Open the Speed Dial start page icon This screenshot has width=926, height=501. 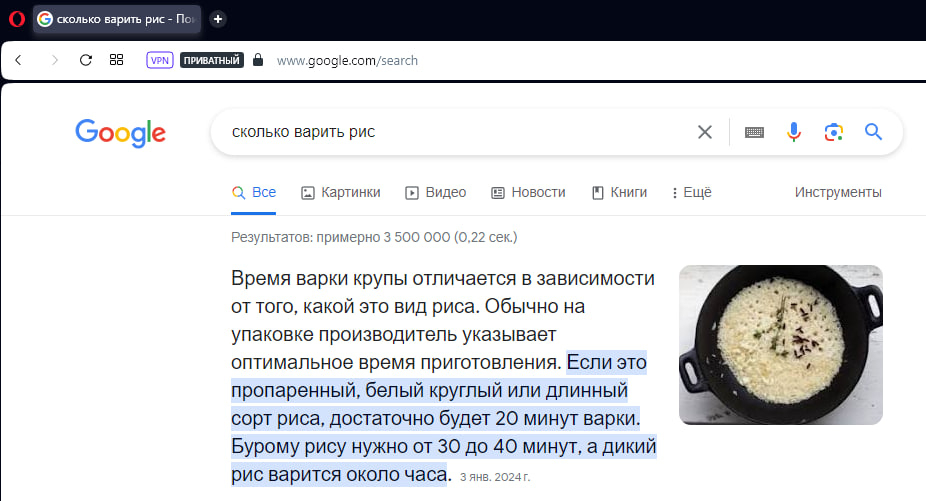117,60
